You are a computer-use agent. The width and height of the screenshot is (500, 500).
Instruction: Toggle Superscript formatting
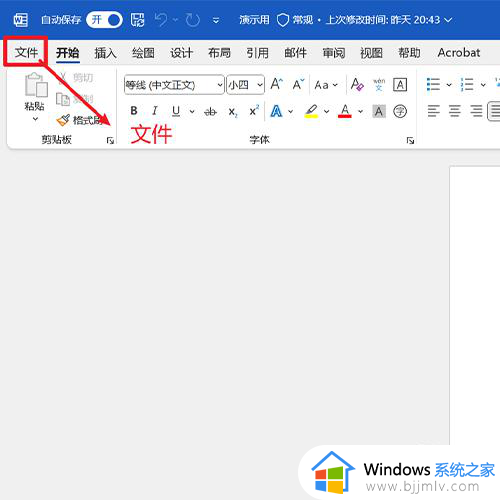[x=254, y=111]
